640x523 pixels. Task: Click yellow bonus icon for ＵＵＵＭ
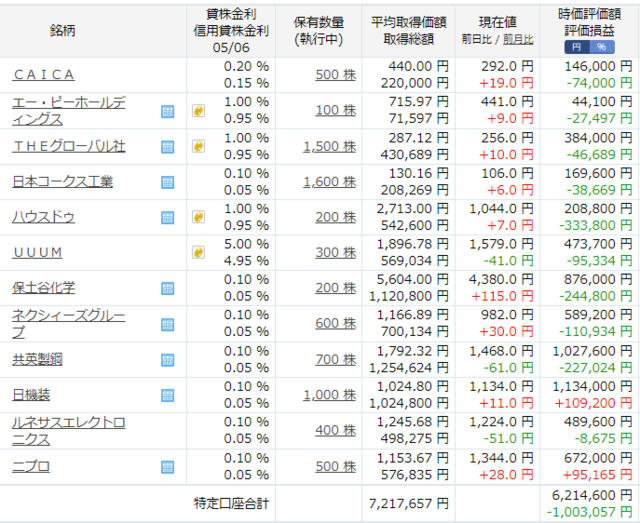[198, 252]
